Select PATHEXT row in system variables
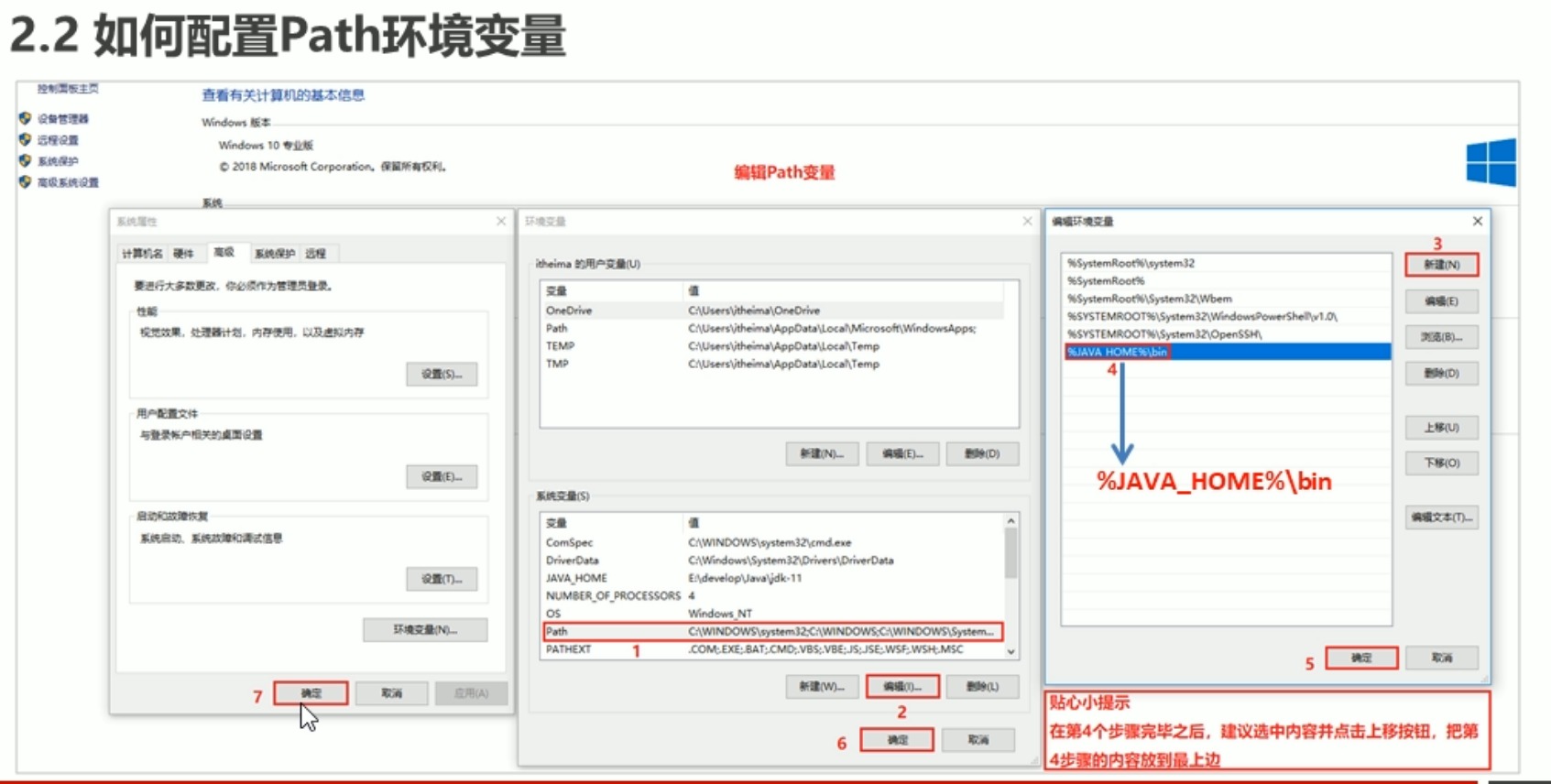Viewport: 1551px width, 784px height. [772, 649]
